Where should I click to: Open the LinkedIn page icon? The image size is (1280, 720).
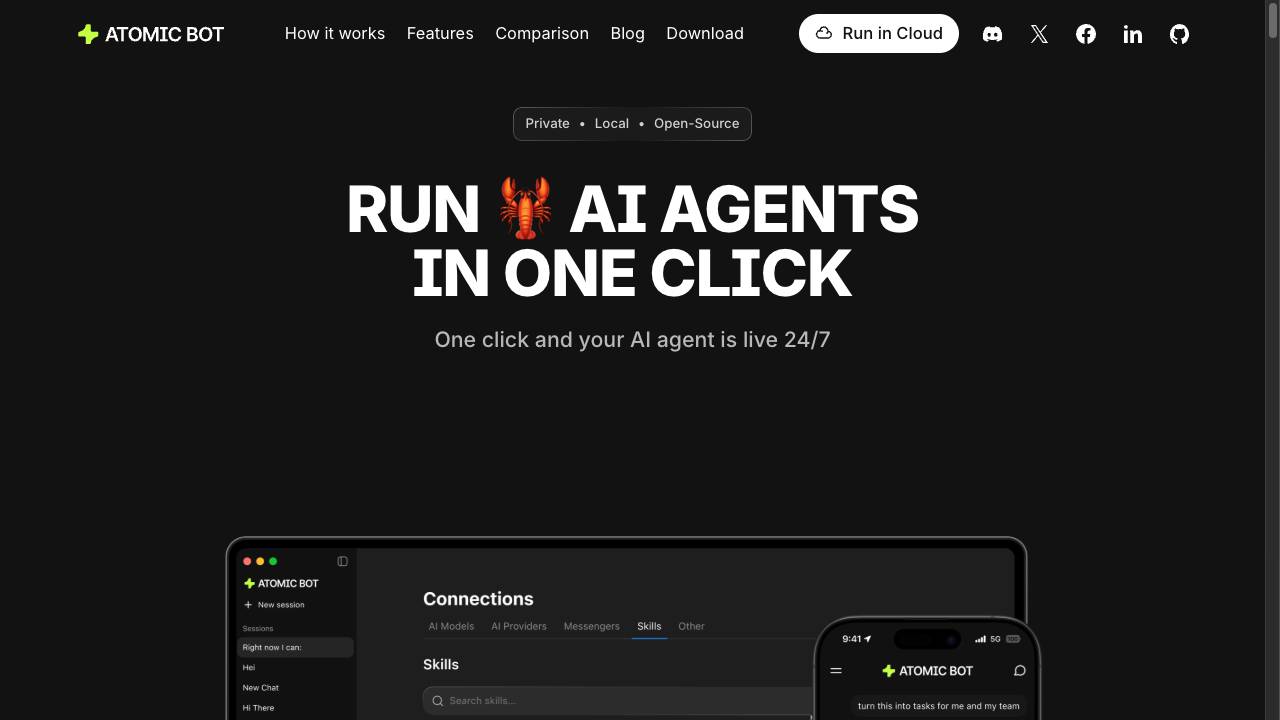[x=1133, y=34]
